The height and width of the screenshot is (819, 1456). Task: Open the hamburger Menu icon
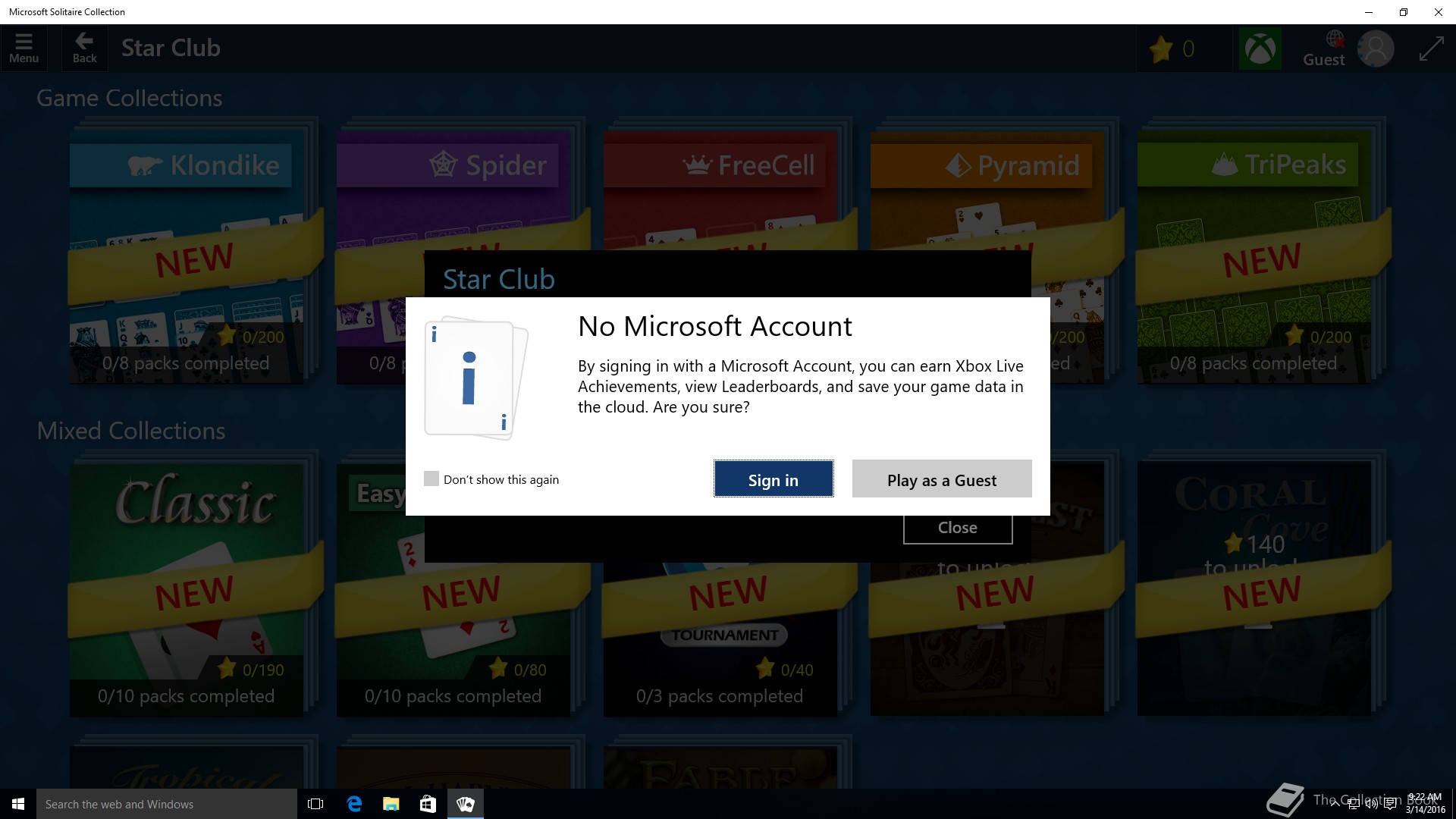coord(24,49)
